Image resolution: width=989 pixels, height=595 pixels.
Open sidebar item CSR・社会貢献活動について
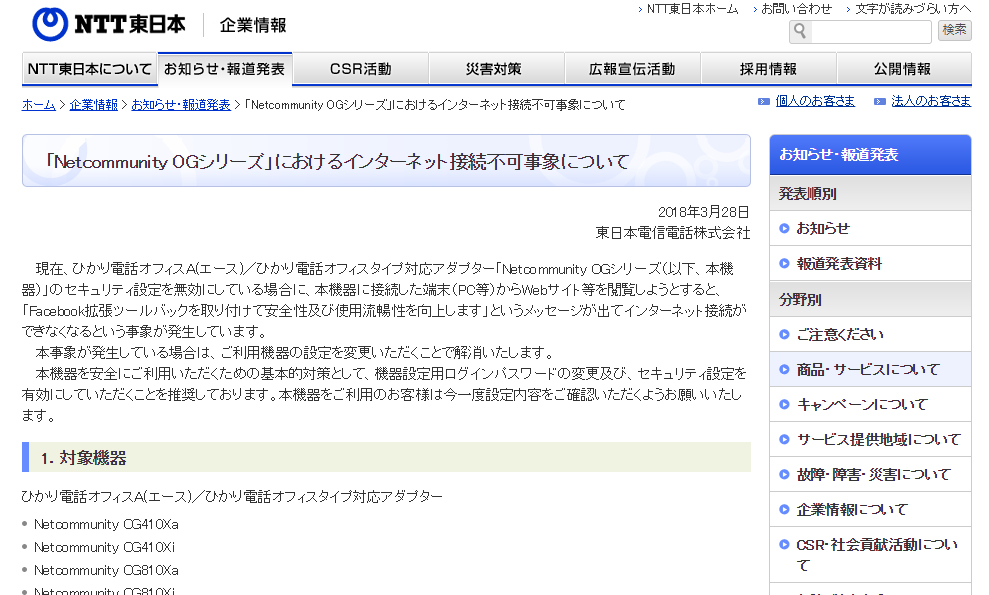[870, 555]
